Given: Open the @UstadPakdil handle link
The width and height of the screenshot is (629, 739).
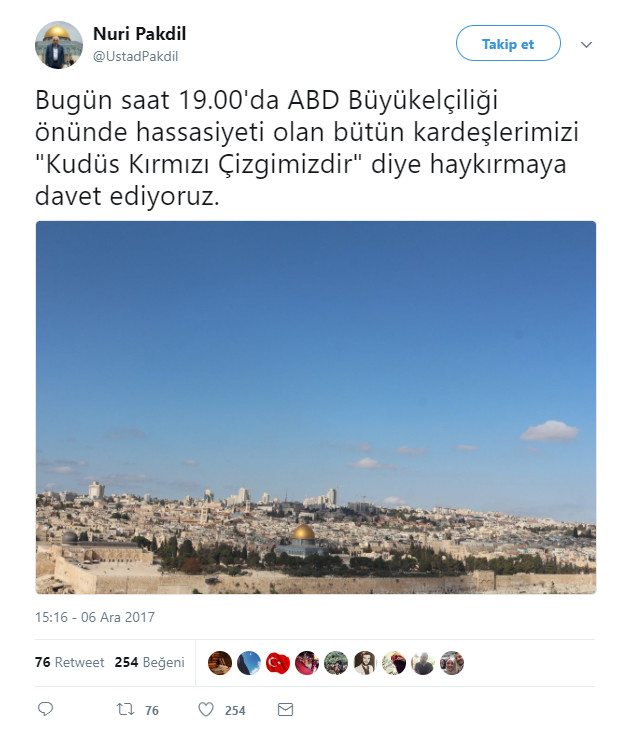Looking at the screenshot, I should coord(136,57).
